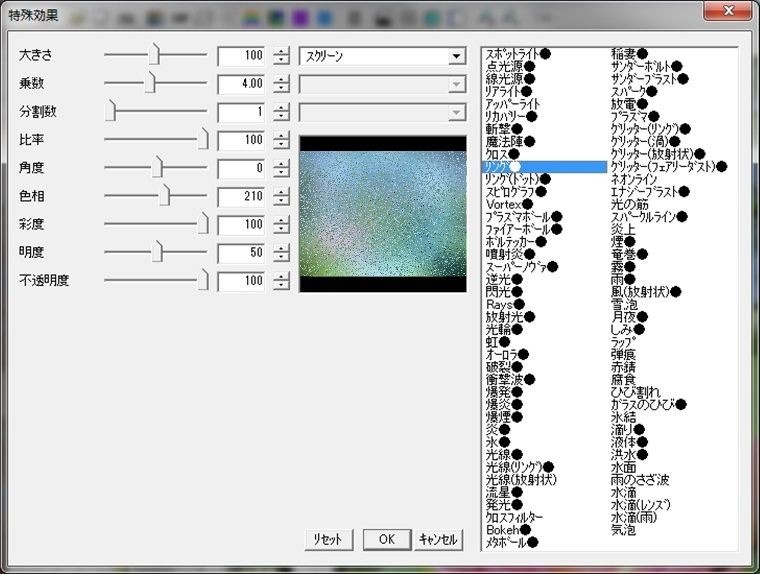Screen dimensions: 760x574
Task: Select プラズマボール effect
Action: [523, 217]
